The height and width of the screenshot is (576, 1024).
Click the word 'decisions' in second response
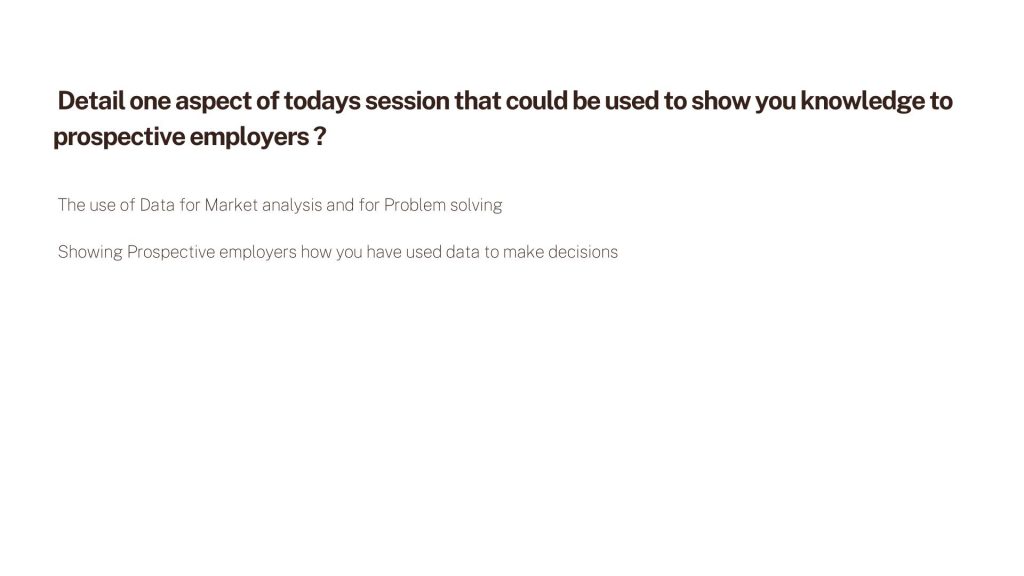click(583, 252)
